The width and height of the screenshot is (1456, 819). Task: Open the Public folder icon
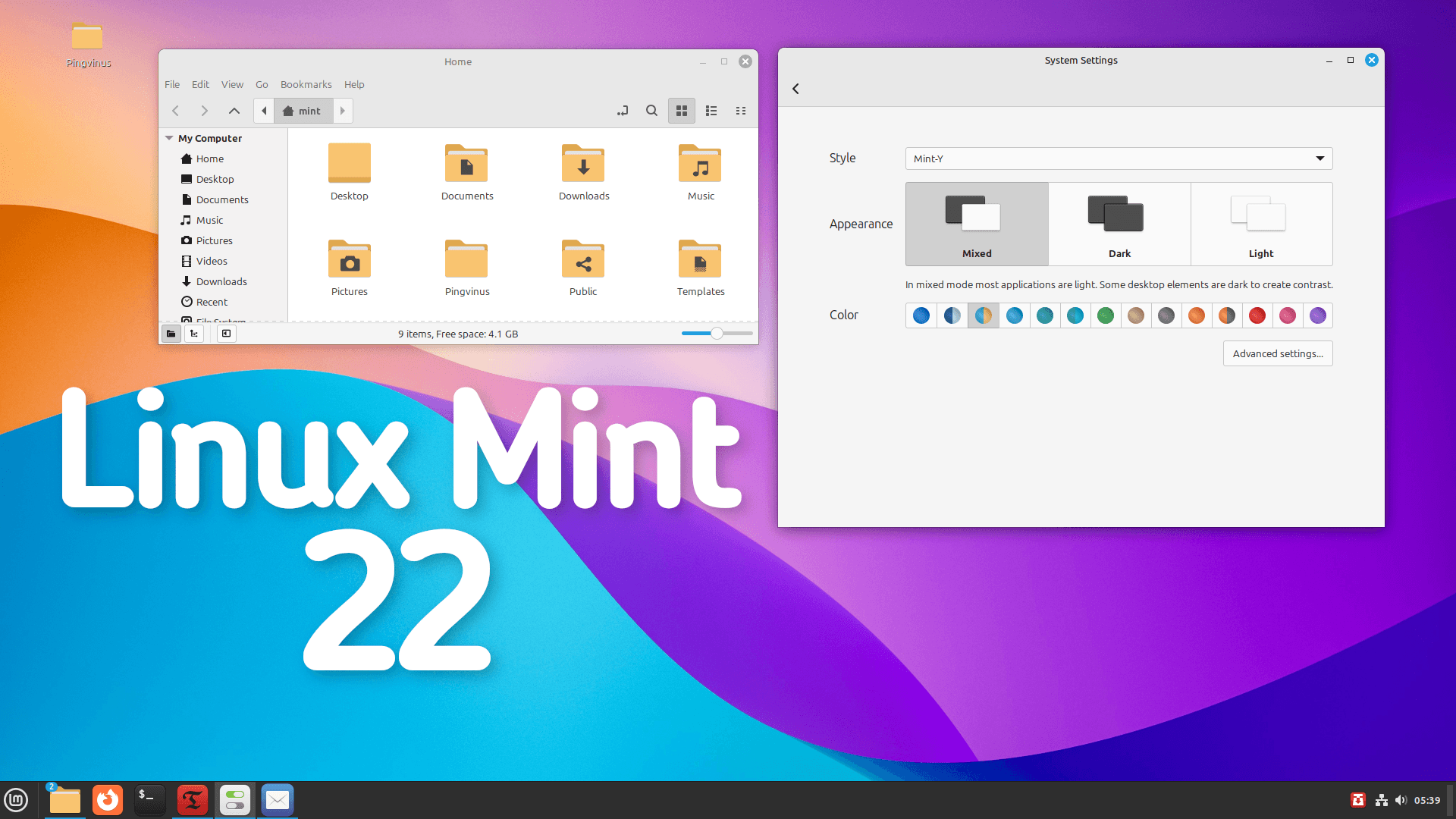[583, 267]
